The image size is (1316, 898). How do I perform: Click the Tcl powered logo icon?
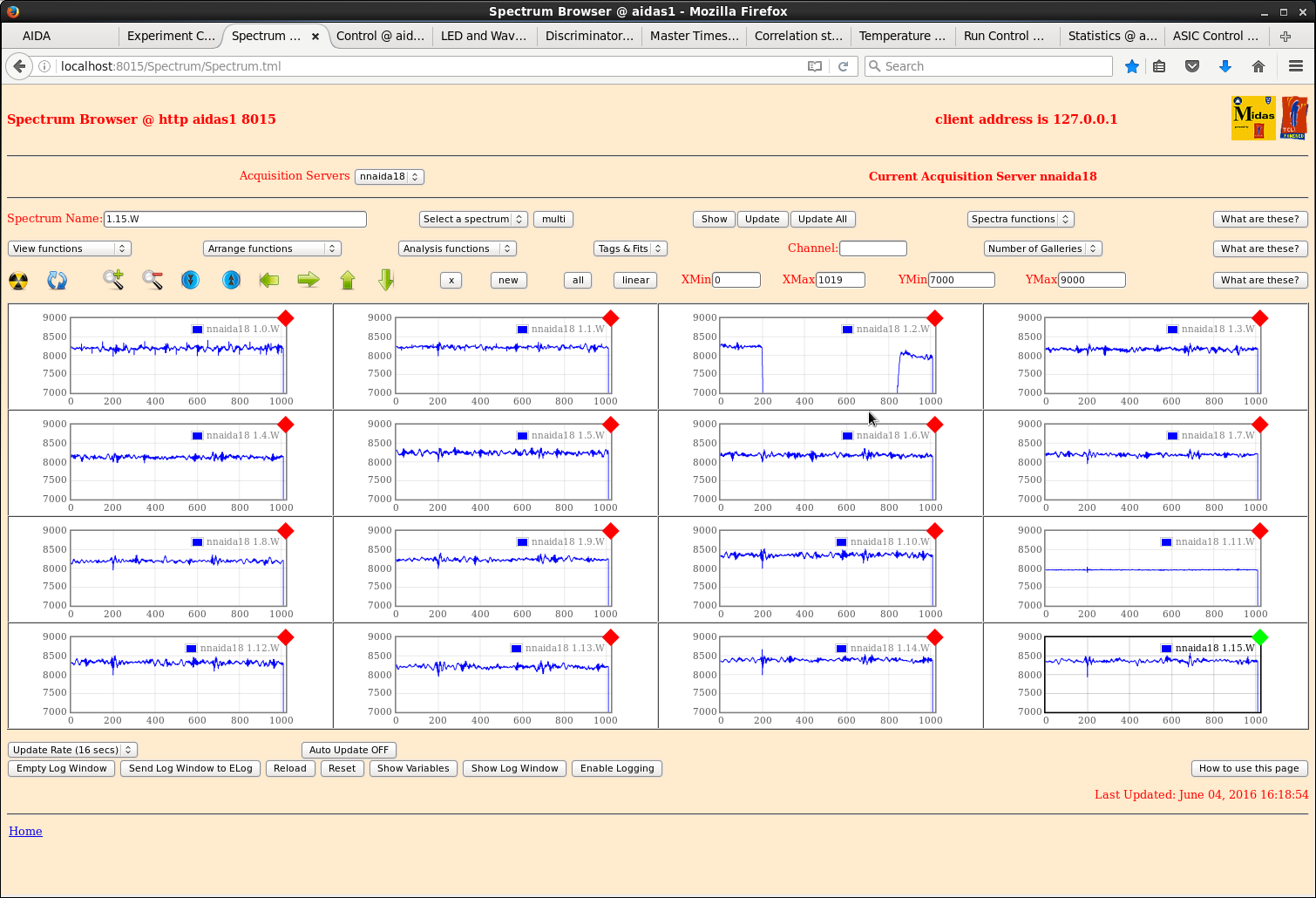[1294, 118]
